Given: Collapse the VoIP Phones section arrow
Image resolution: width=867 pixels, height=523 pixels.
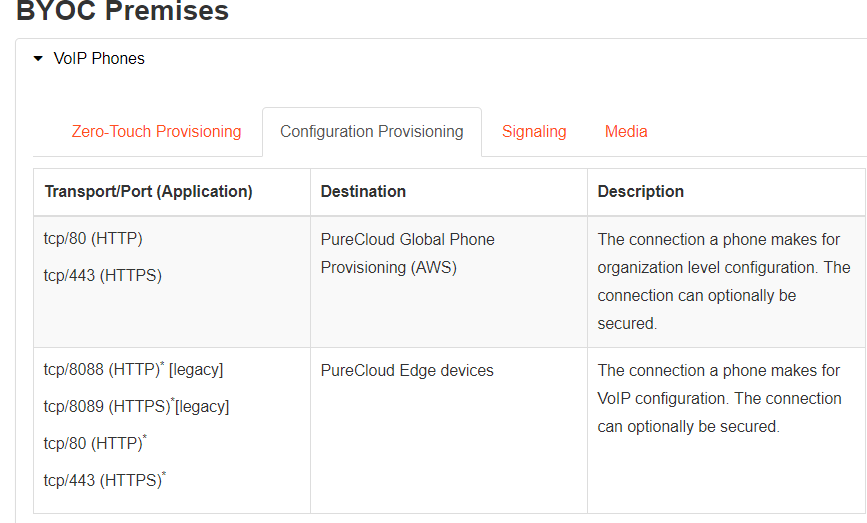Looking at the screenshot, I should (x=38, y=59).
